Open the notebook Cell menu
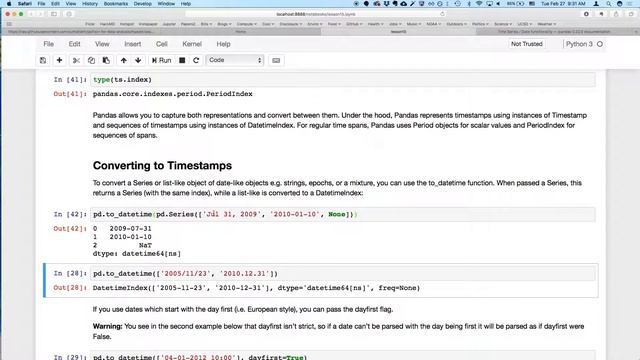Image resolution: width=640 pixels, height=360 pixels. coord(162,44)
